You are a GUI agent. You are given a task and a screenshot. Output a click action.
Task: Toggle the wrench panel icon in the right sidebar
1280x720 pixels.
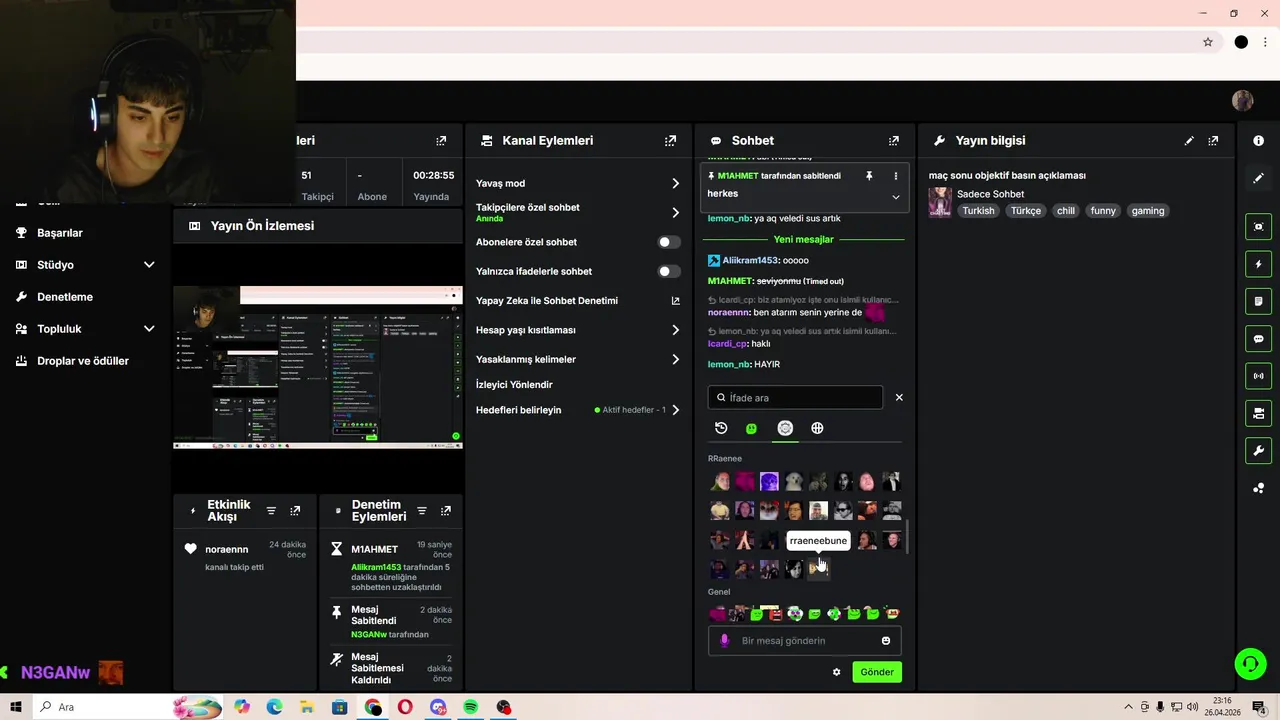(x=1258, y=451)
